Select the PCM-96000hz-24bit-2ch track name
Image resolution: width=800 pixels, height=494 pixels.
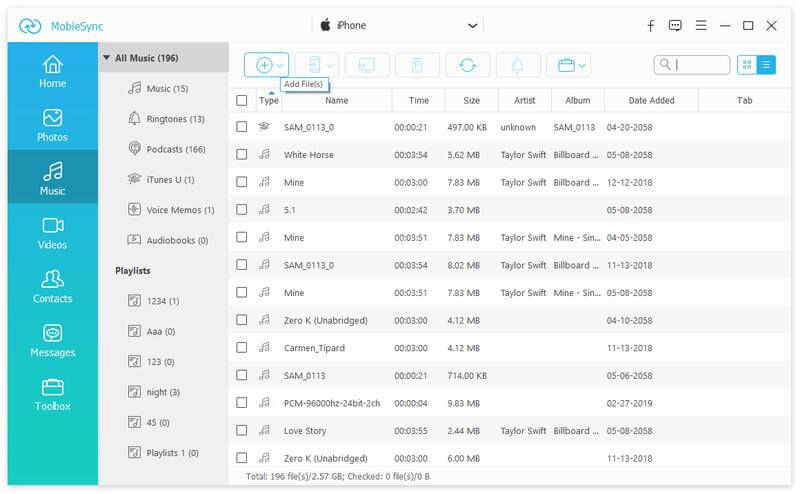coord(332,403)
